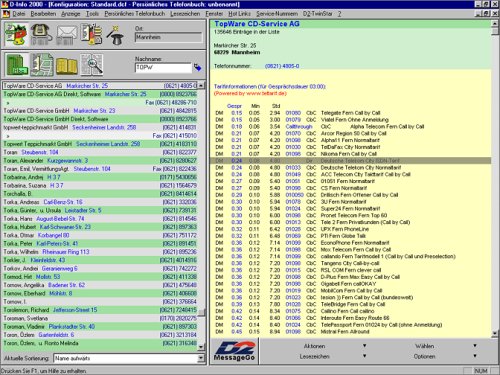
Task: Click prefix 01079 in Viatel row
Action: [x=293, y=120]
